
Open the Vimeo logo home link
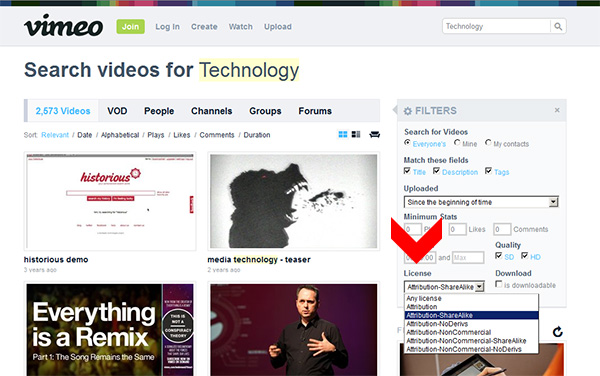click(x=63, y=26)
